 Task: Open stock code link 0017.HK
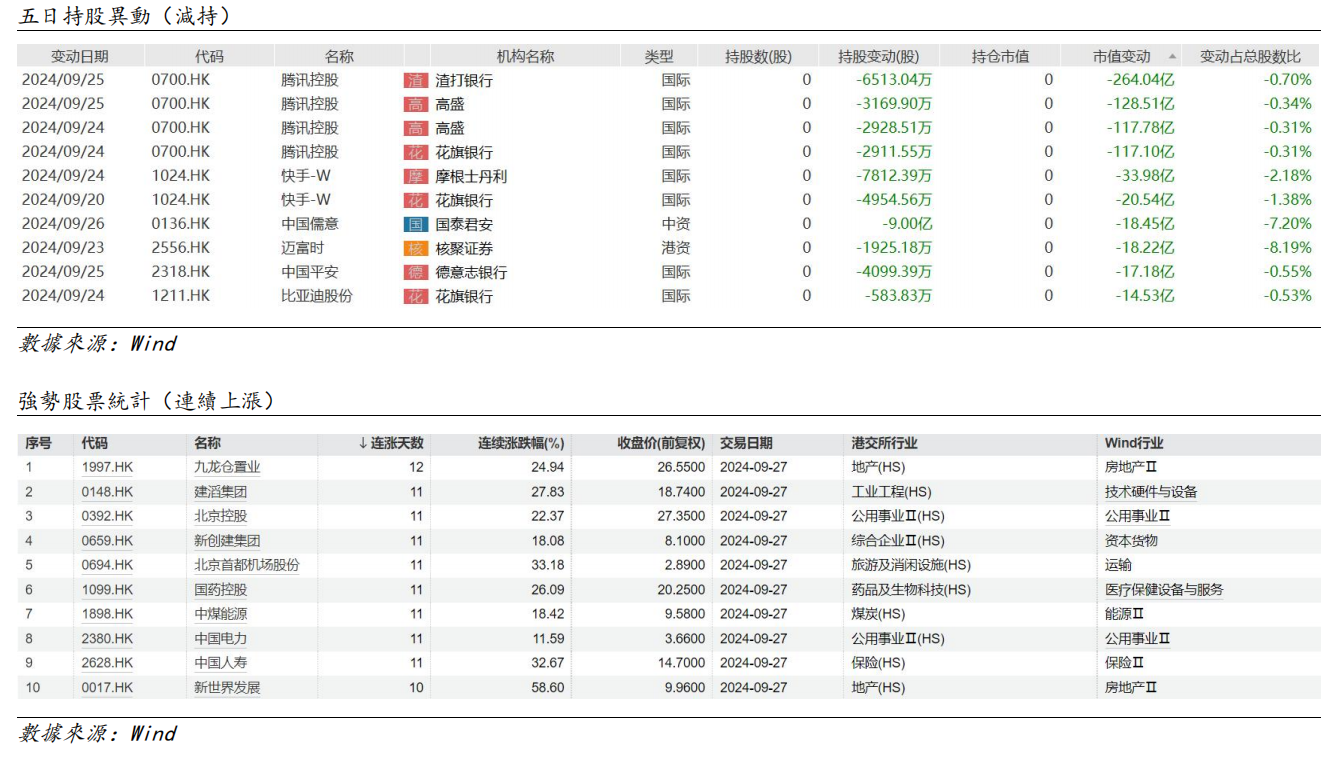[107, 688]
